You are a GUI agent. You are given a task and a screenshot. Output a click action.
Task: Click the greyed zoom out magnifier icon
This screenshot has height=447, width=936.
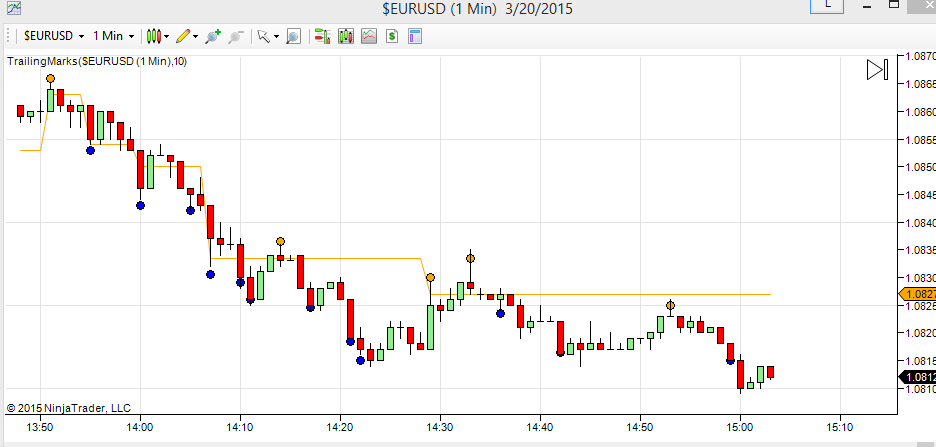(236, 36)
